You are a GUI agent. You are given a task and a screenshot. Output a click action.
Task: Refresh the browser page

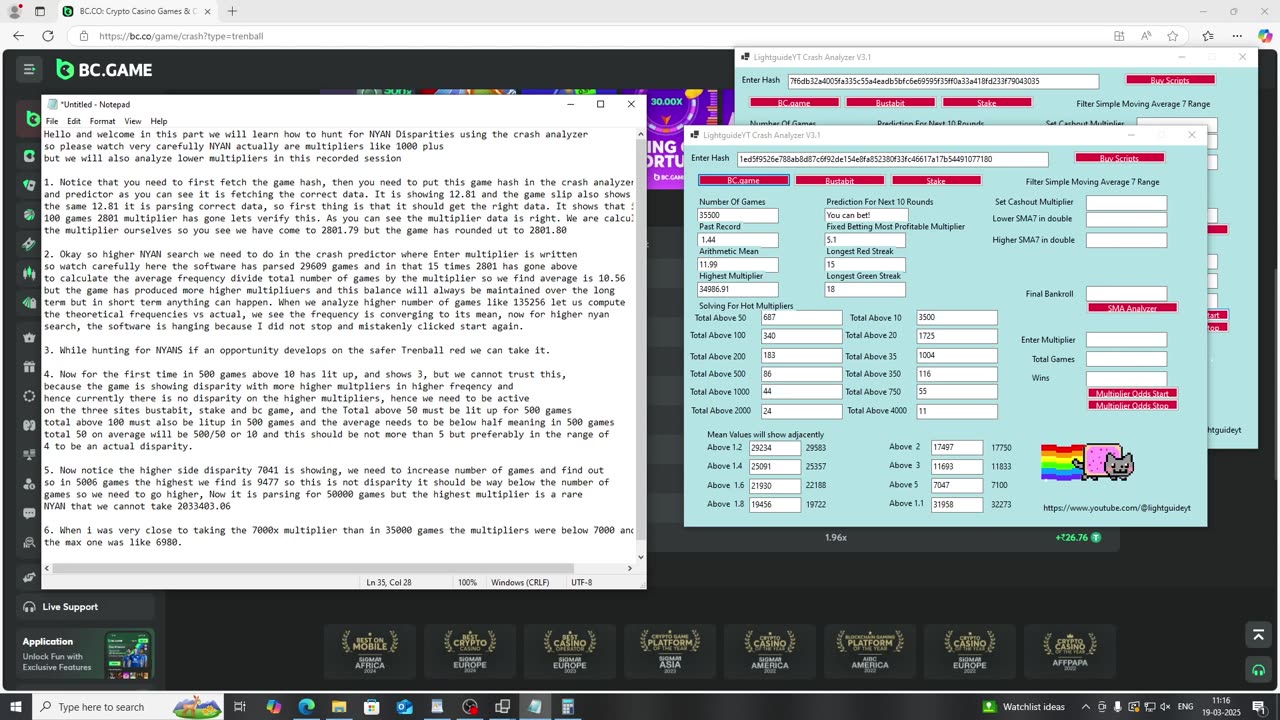click(47, 36)
